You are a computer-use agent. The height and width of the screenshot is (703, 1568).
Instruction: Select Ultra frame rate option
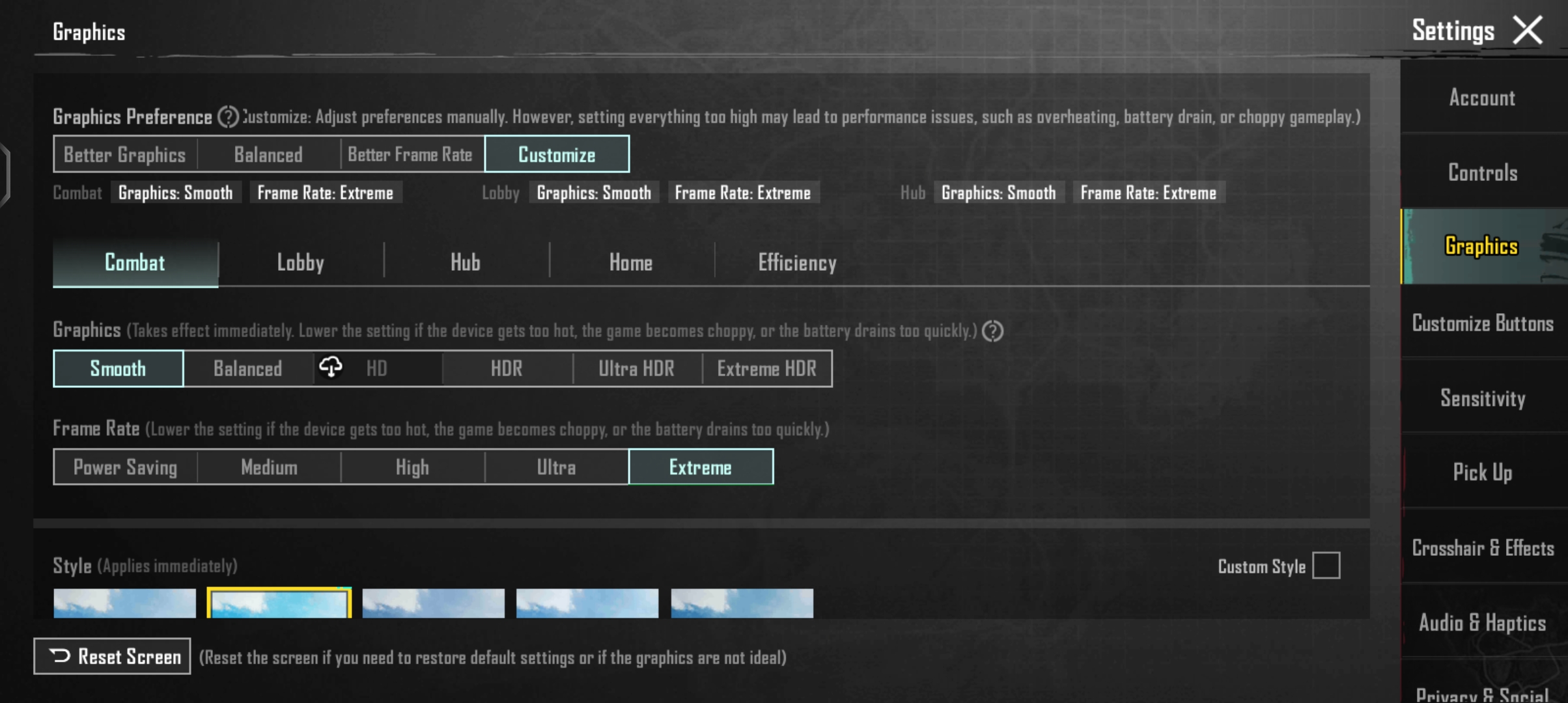point(556,467)
